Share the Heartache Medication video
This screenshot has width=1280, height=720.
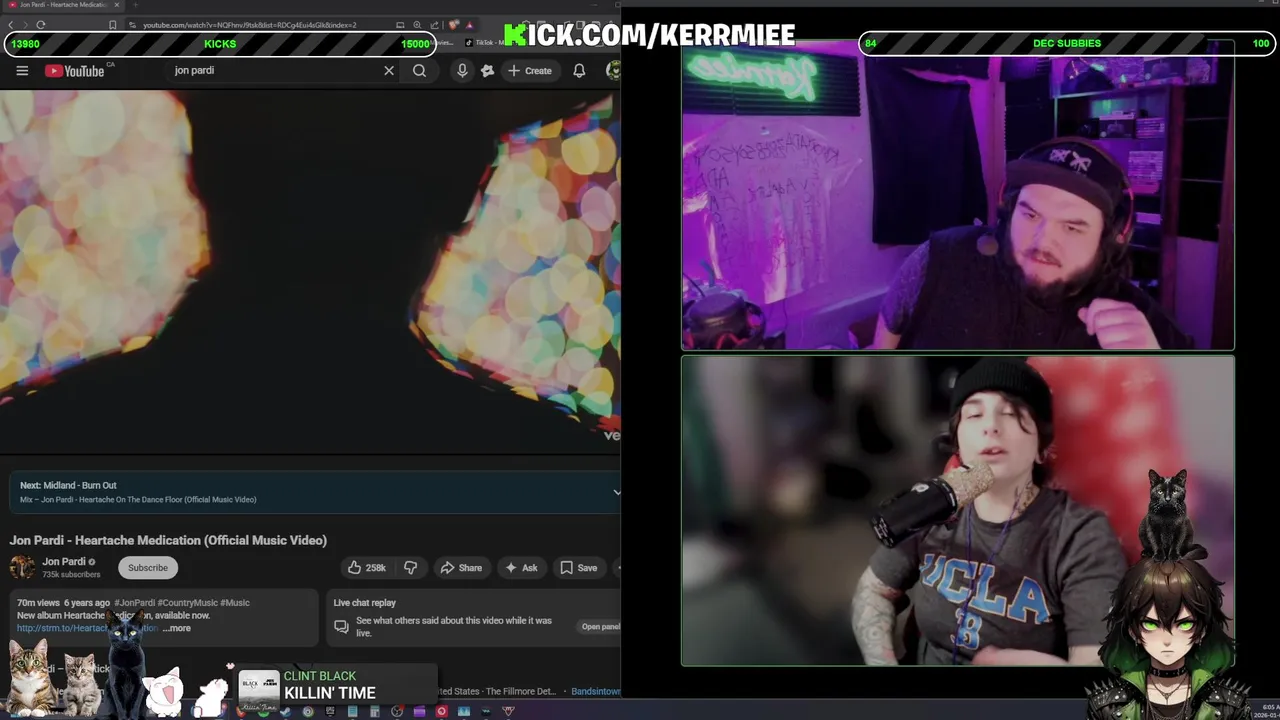(x=462, y=567)
